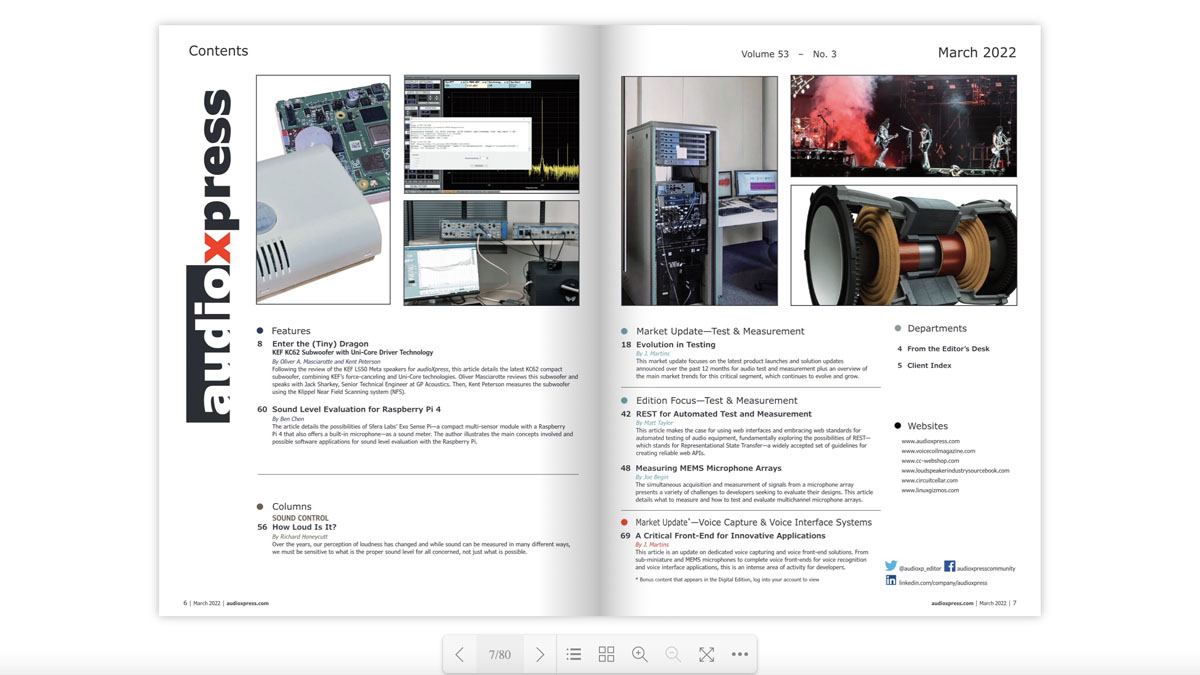Click the 'Volume 53' text
This screenshot has height=675, width=1200.
tap(765, 54)
